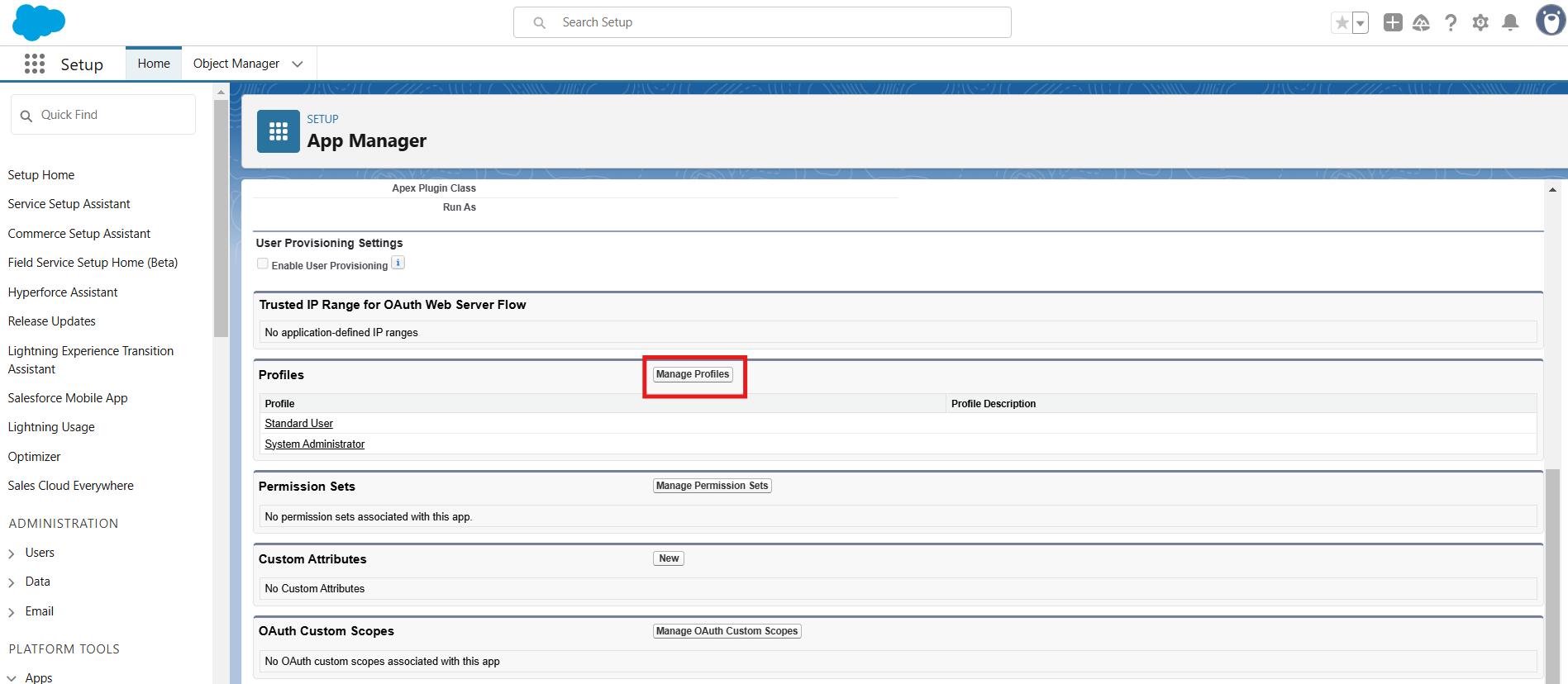Screen dimensions: 1568x684
Task: Open the Setup gear menu
Action: point(1480,22)
